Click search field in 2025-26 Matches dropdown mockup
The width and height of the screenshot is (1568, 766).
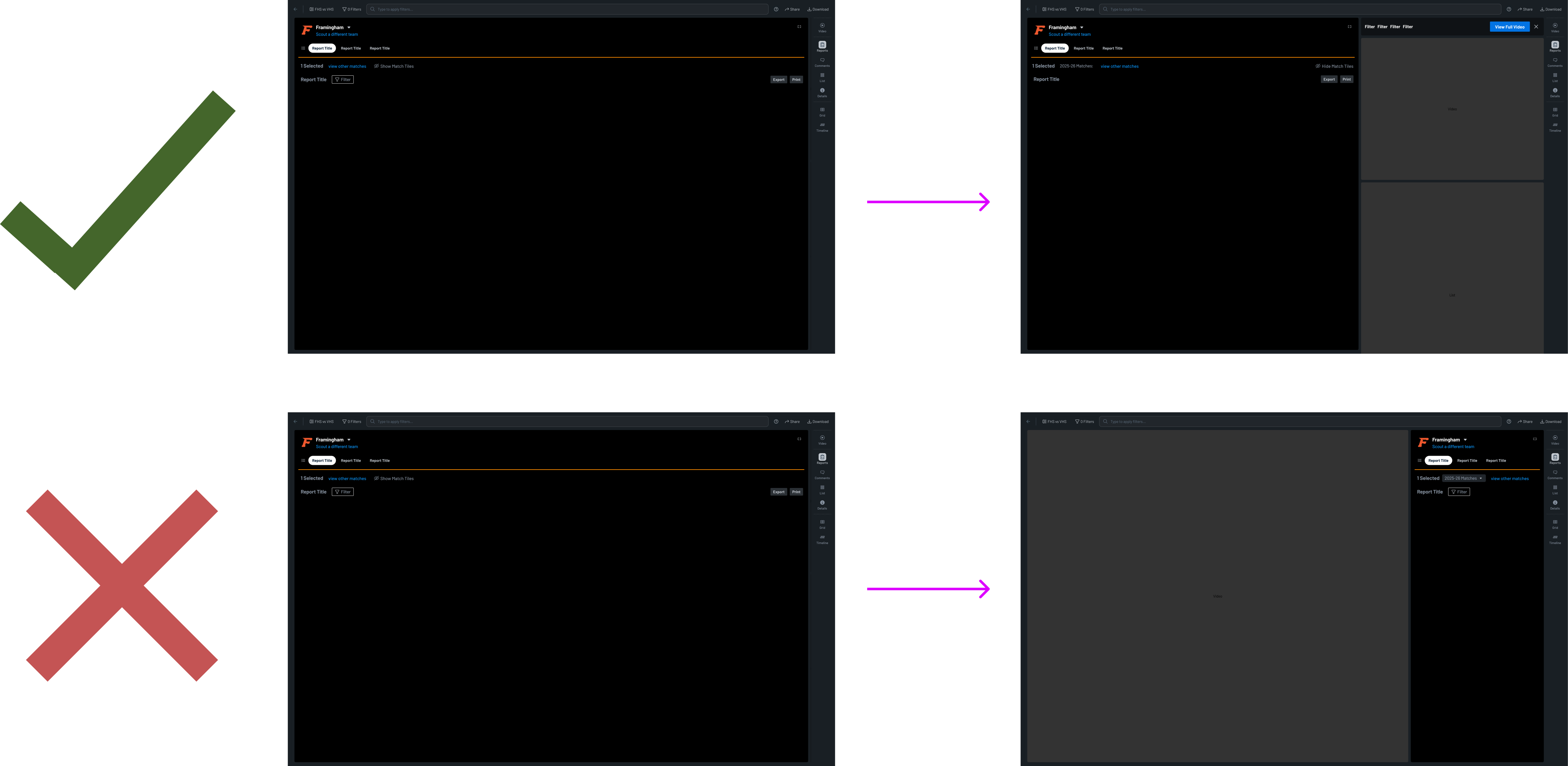(1300, 422)
